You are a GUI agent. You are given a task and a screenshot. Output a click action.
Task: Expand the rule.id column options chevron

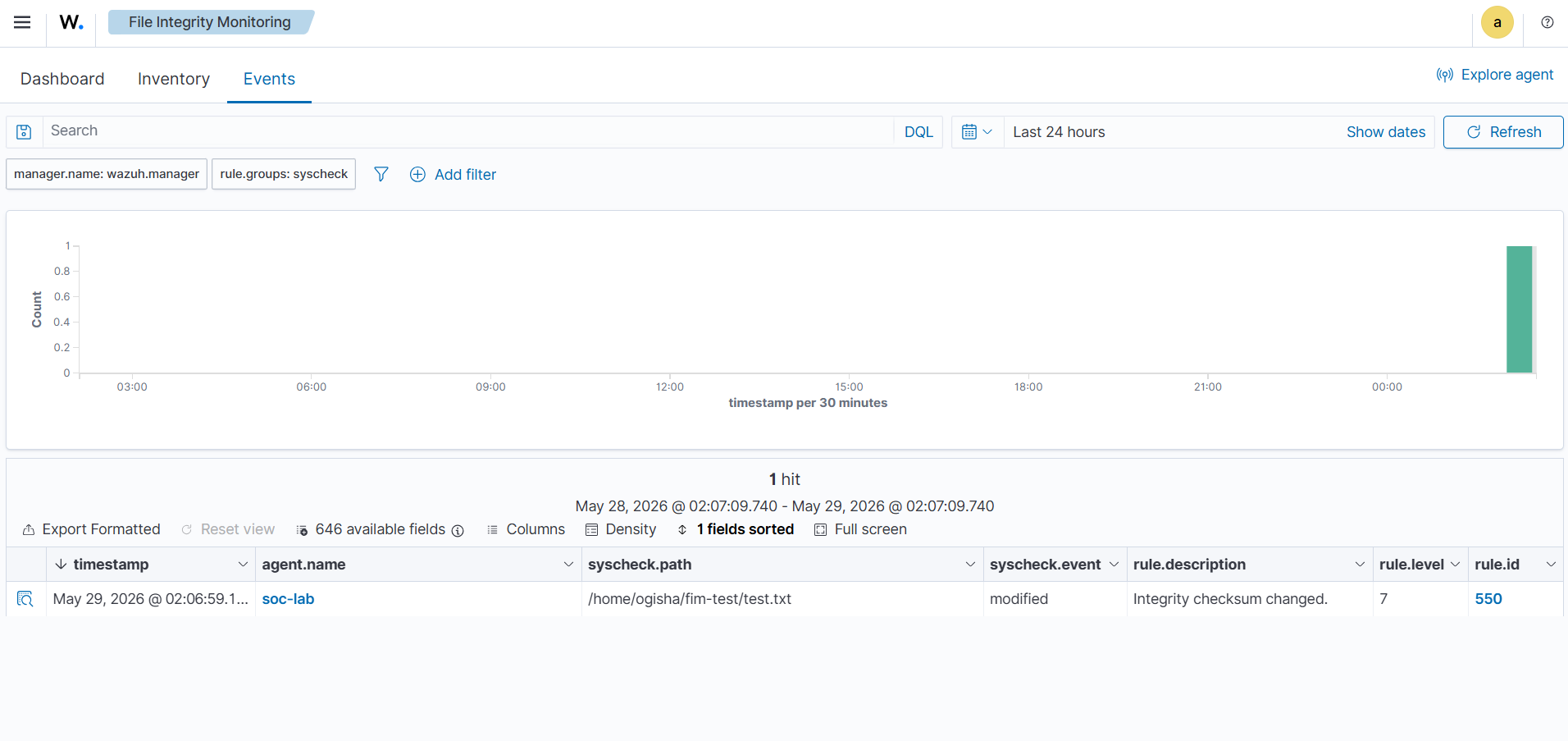tap(1551, 565)
